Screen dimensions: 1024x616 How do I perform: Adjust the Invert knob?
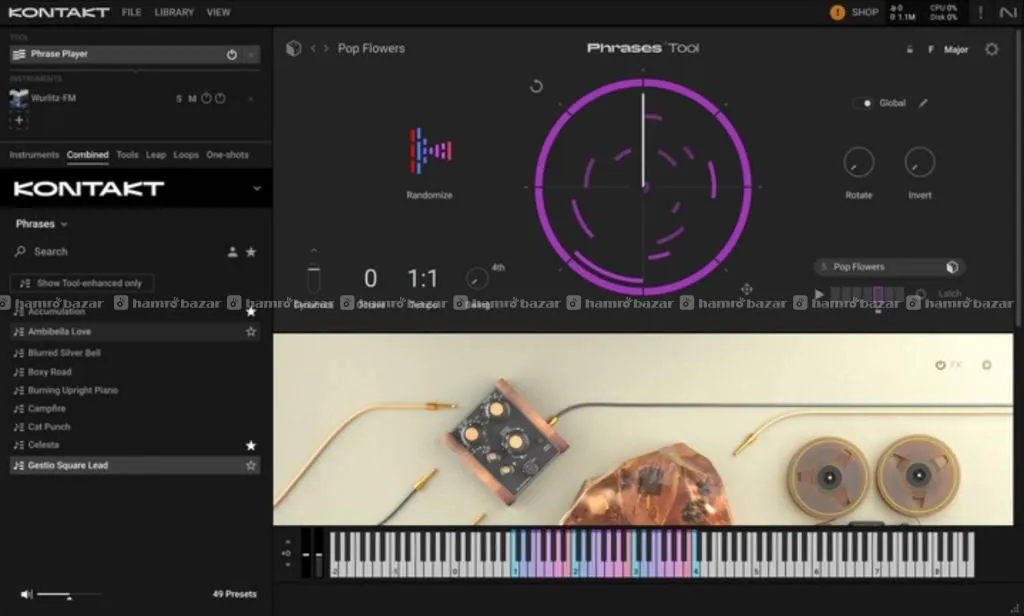[x=920, y=162]
